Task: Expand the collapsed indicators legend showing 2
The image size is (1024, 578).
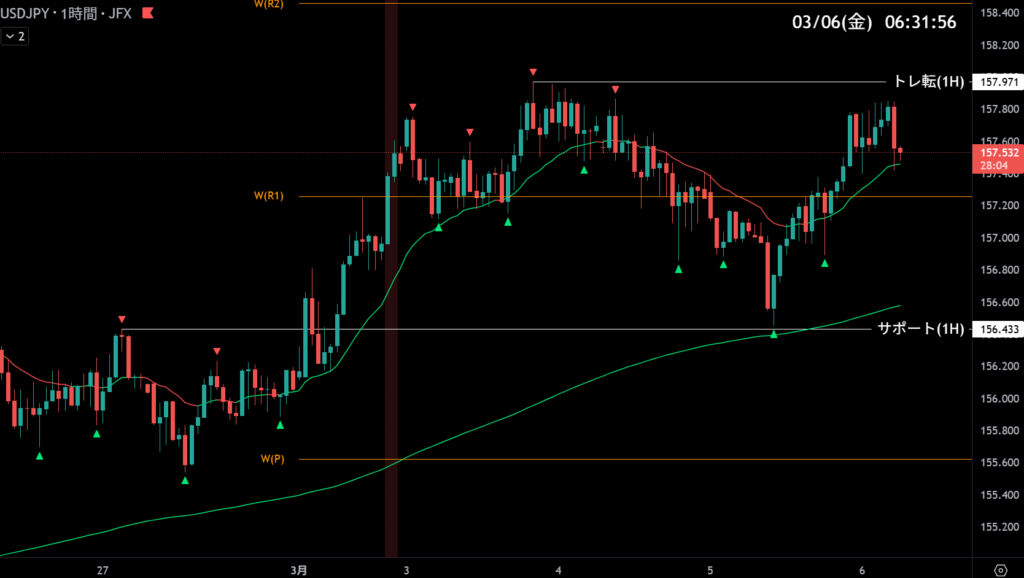Action: point(15,36)
